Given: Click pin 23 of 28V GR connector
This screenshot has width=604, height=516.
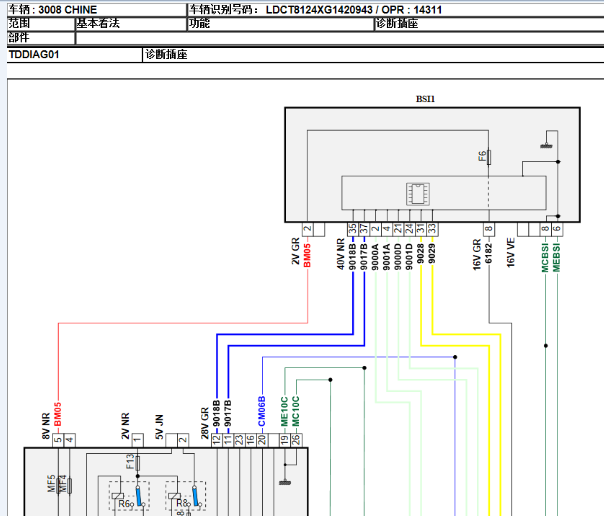Looking at the screenshot, I should point(239,440).
